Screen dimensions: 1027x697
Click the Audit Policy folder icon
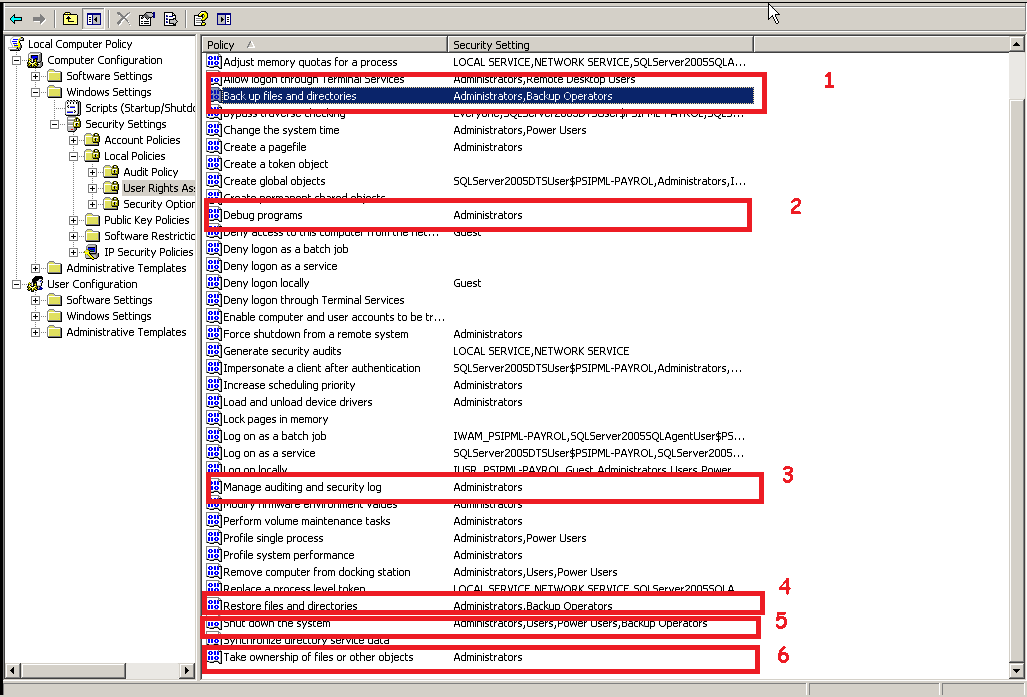[x=111, y=172]
